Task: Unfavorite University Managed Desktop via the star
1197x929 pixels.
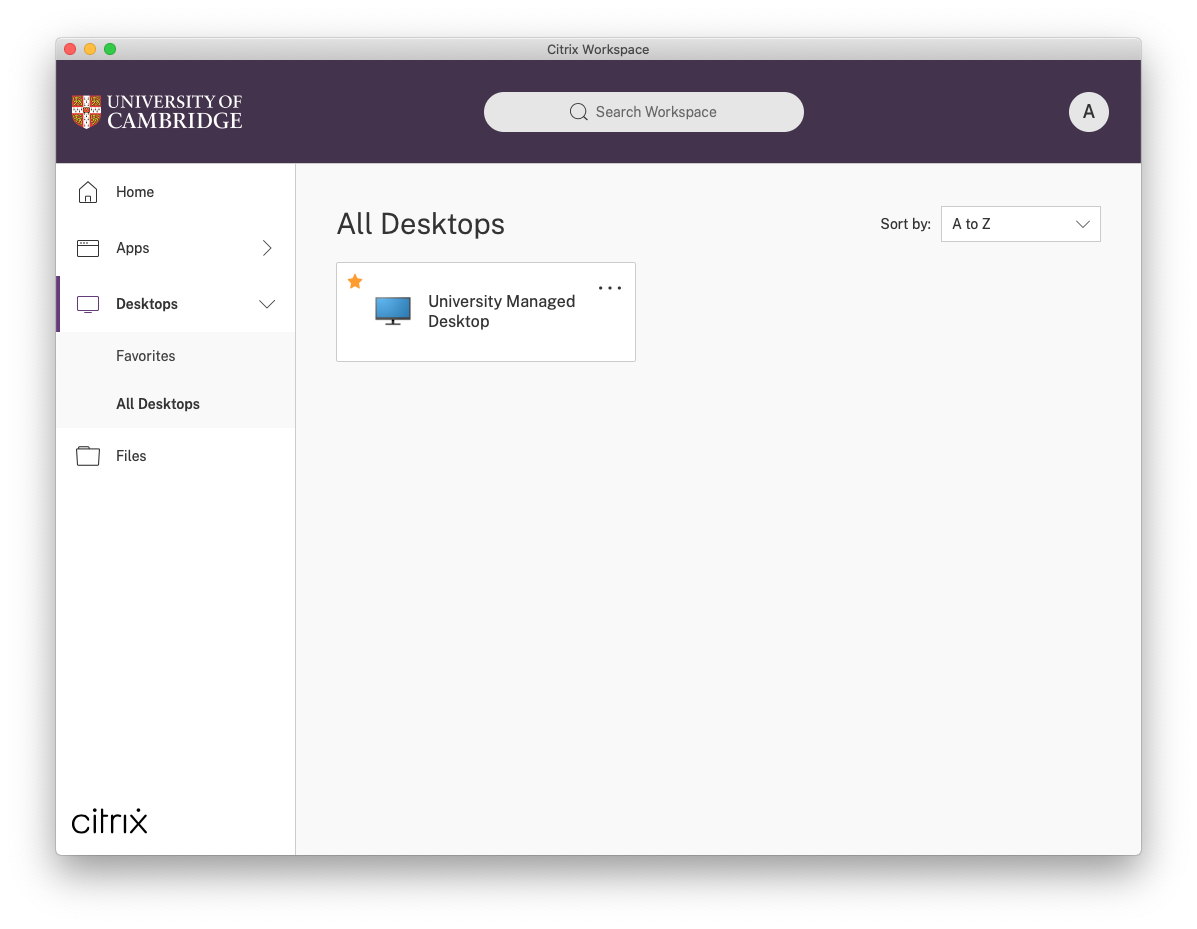Action: [x=355, y=281]
